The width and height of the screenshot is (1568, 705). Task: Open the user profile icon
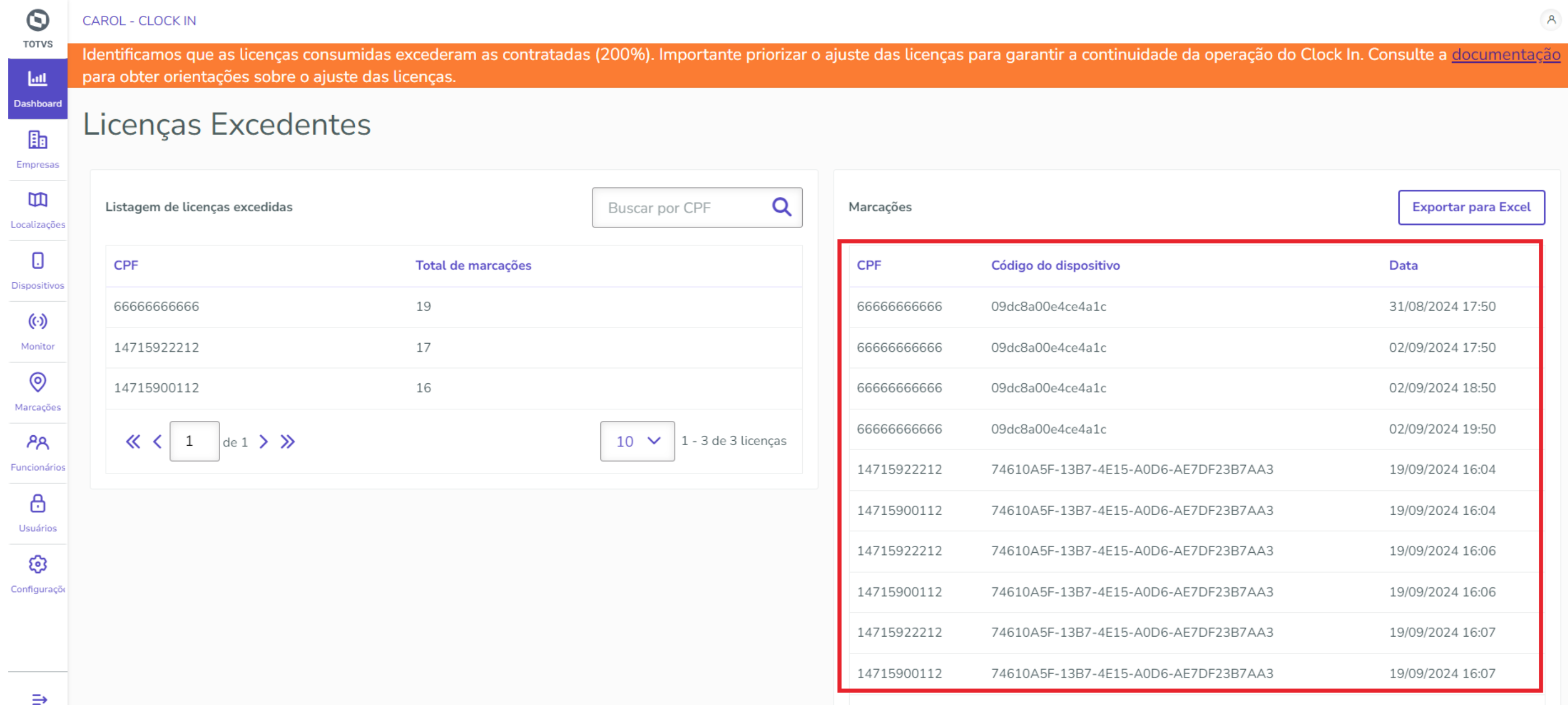point(1550,20)
